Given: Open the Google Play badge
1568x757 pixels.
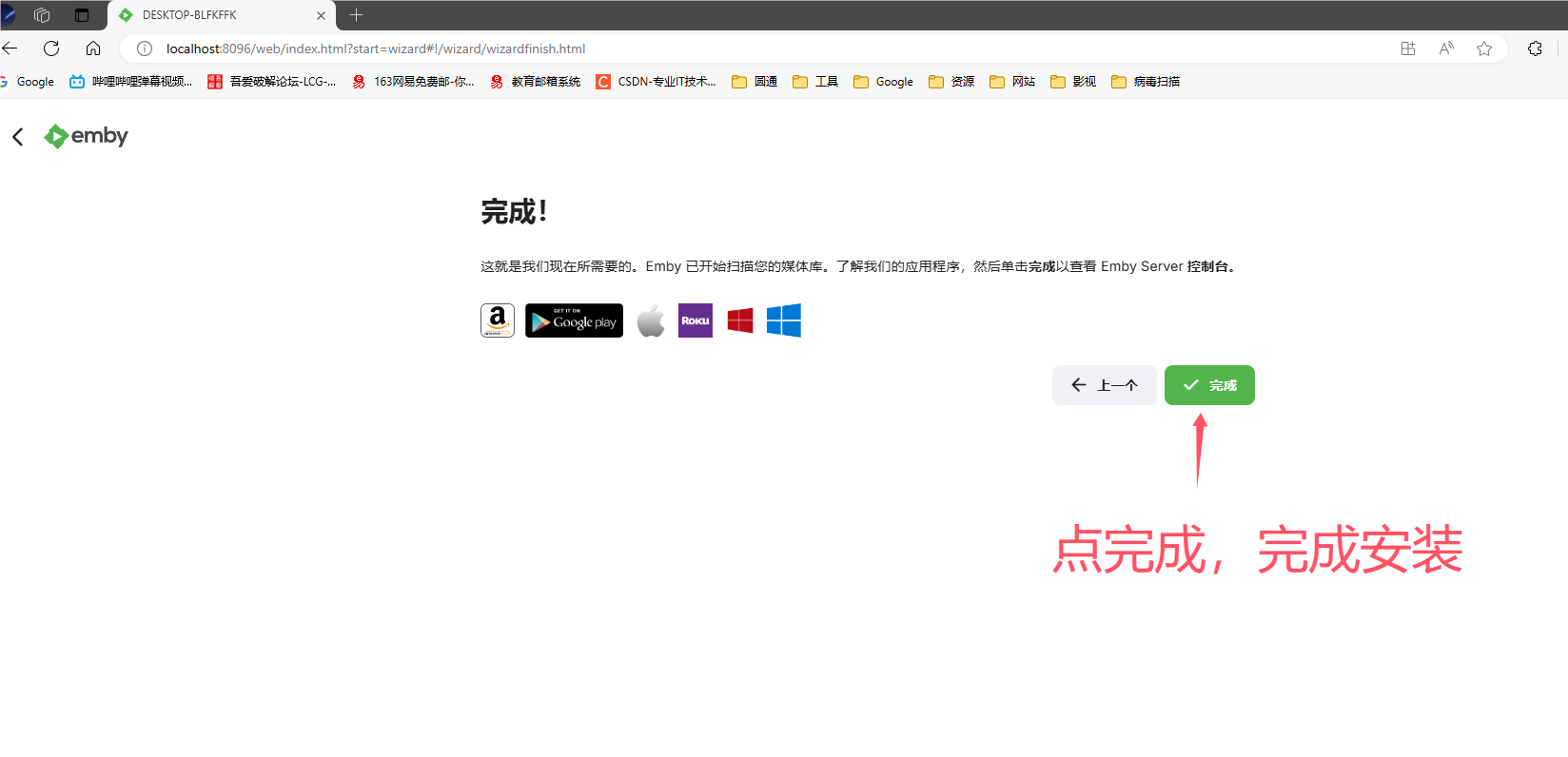Looking at the screenshot, I should click(x=574, y=320).
